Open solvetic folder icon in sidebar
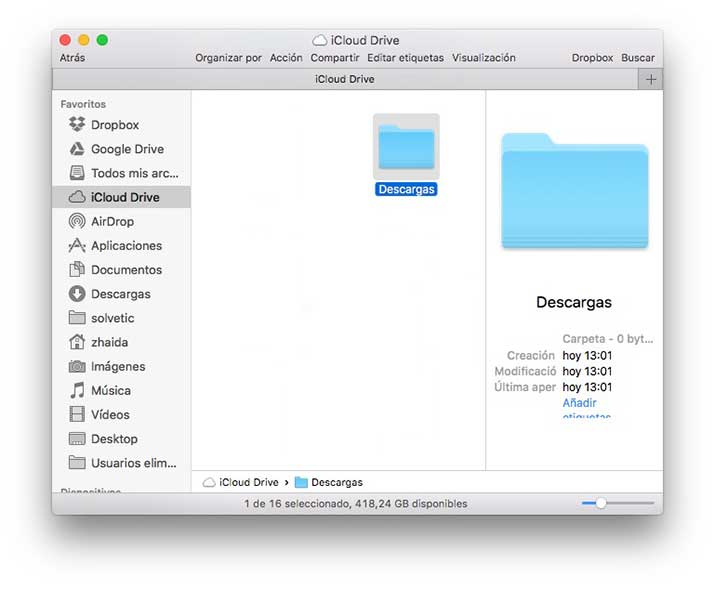This screenshot has width=715, height=589. tap(77, 317)
